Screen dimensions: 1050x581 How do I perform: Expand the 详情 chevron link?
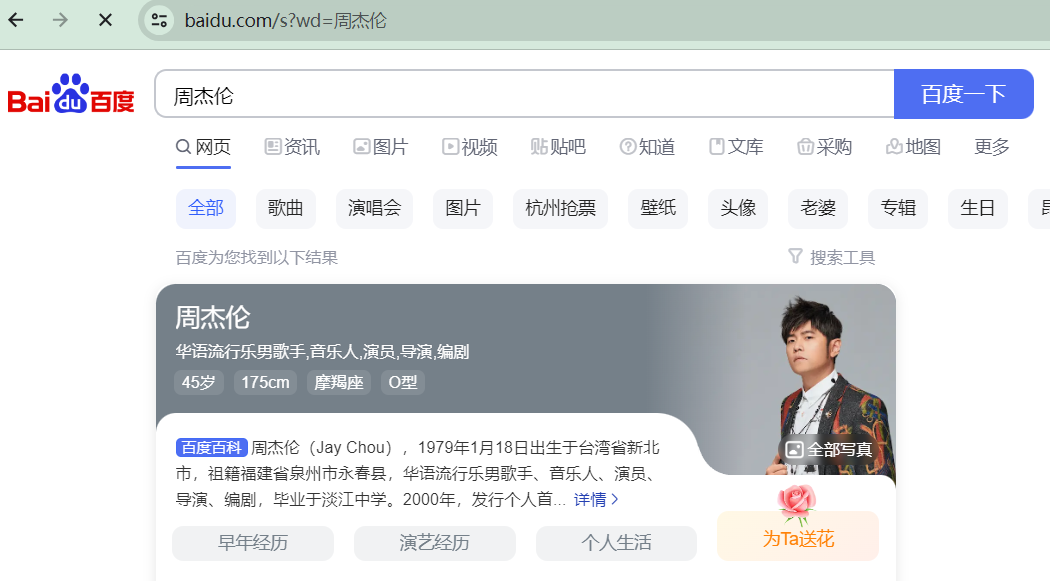click(596, 499)
